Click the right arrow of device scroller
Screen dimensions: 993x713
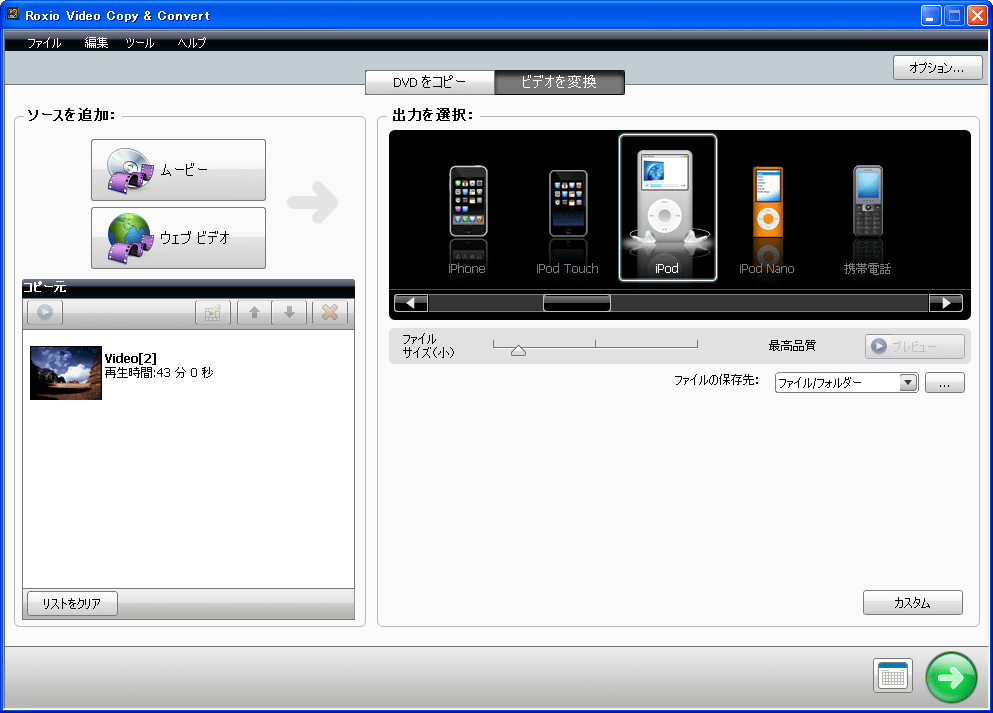(x=946, y=303)
